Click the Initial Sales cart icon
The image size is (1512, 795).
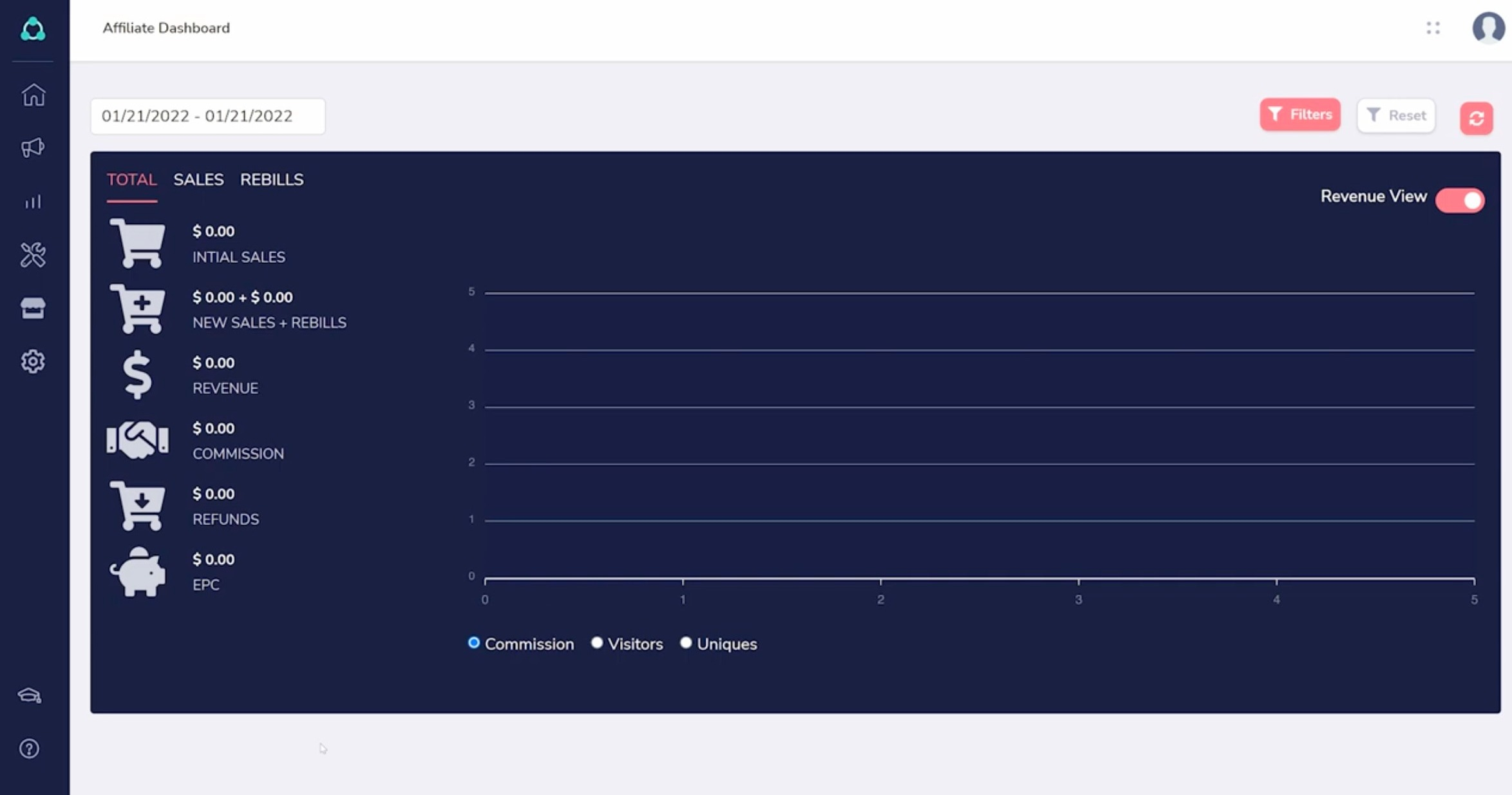click(137, 243)
